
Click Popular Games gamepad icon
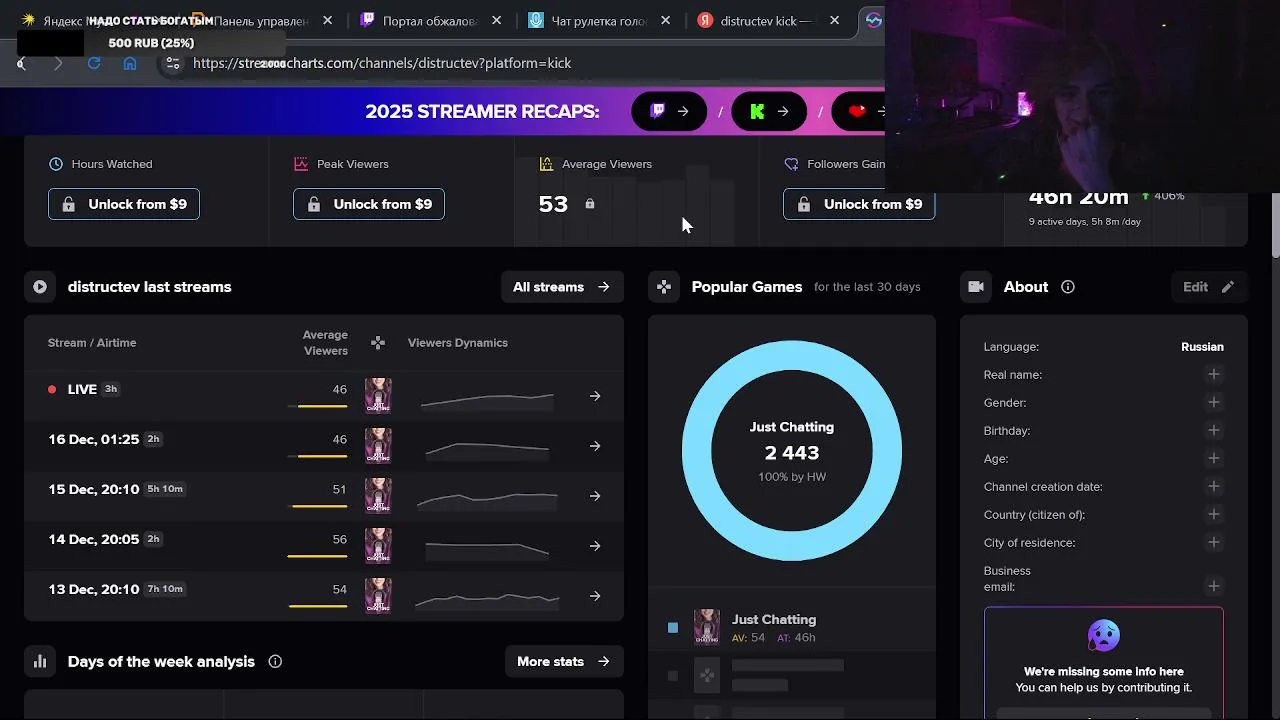pos(664,287)
